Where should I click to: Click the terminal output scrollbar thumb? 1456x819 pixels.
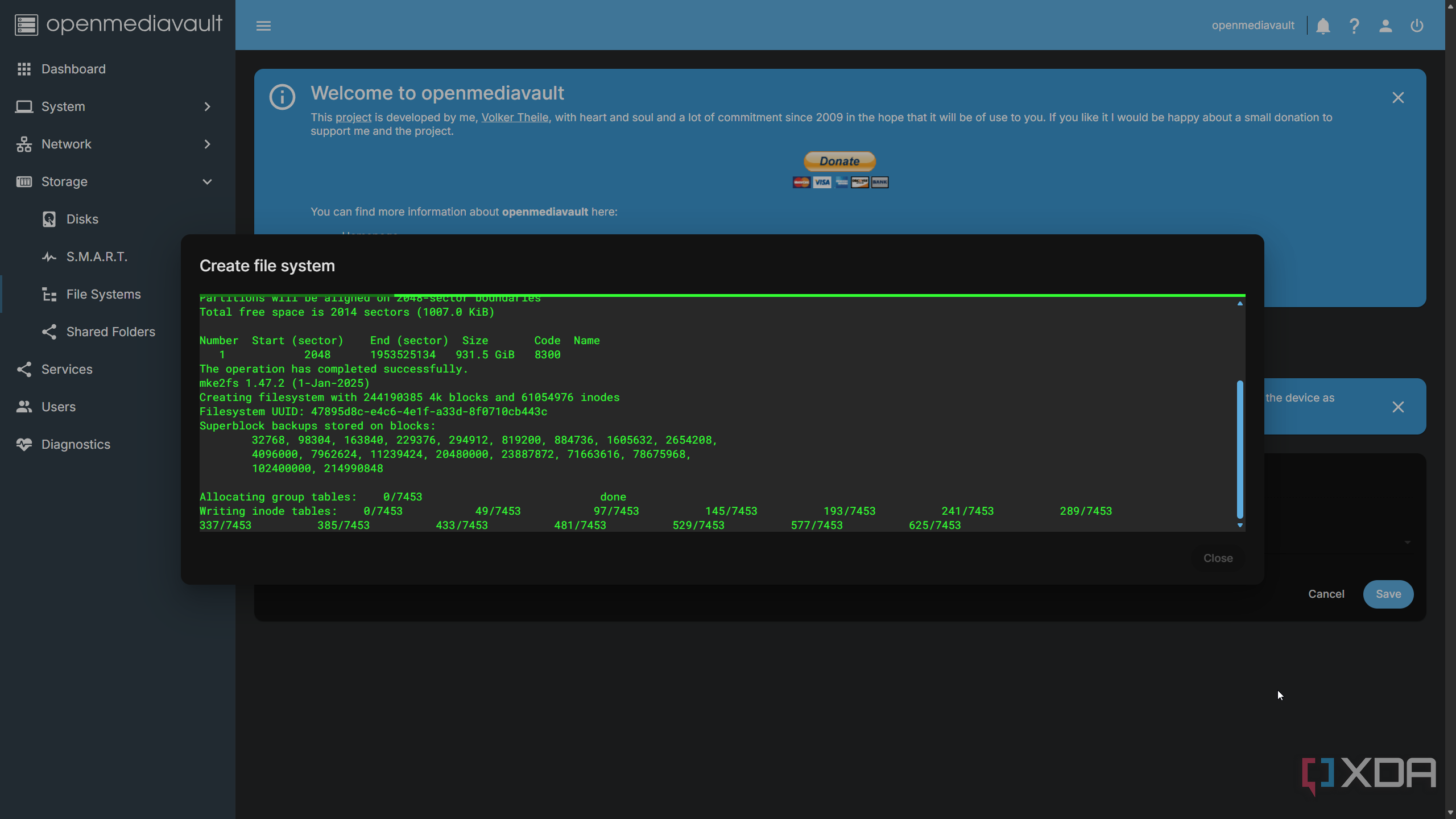coord(1240,449)
